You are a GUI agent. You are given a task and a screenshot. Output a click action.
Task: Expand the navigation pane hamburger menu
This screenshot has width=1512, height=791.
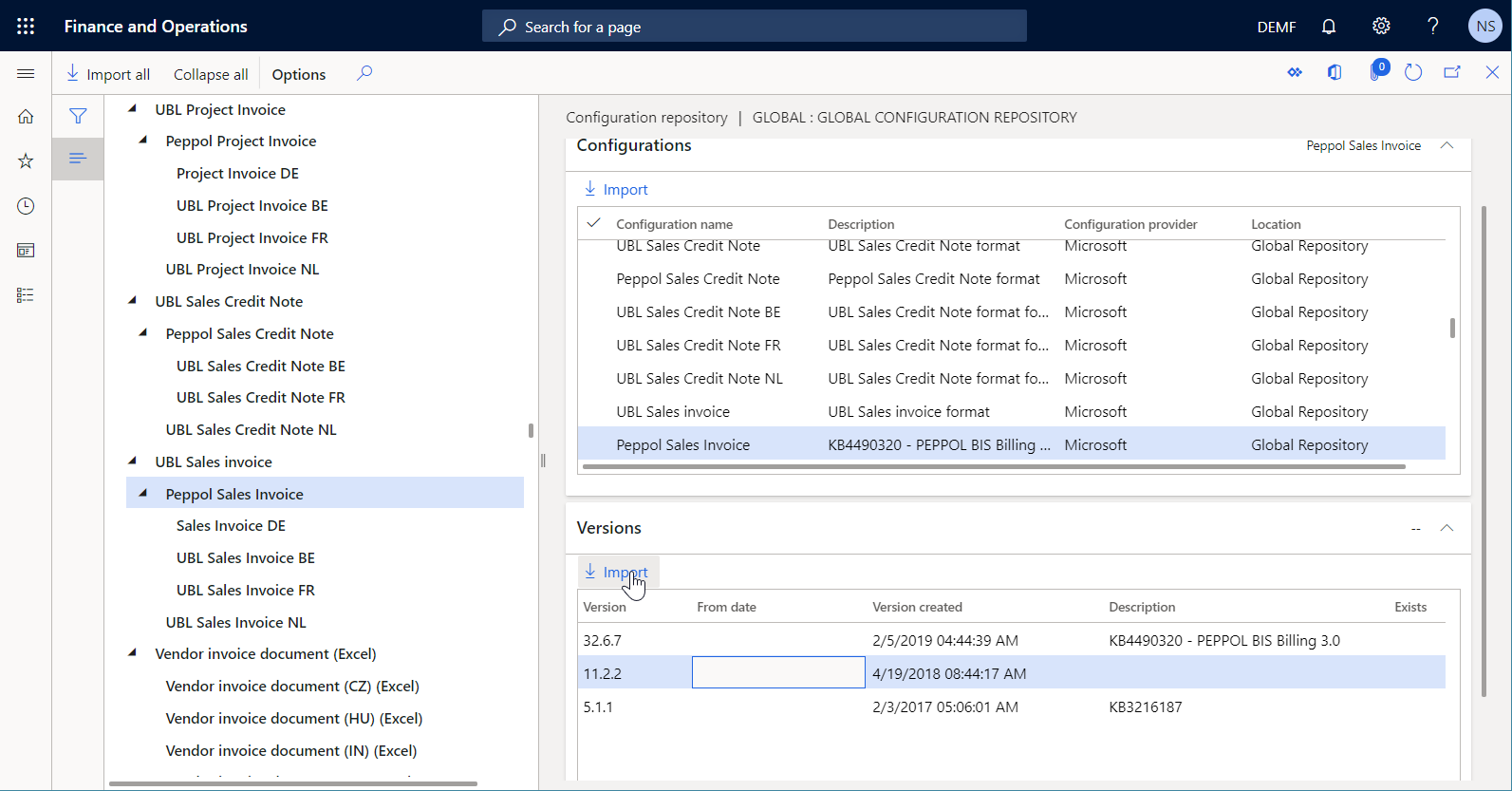click(x=26, y=73)
